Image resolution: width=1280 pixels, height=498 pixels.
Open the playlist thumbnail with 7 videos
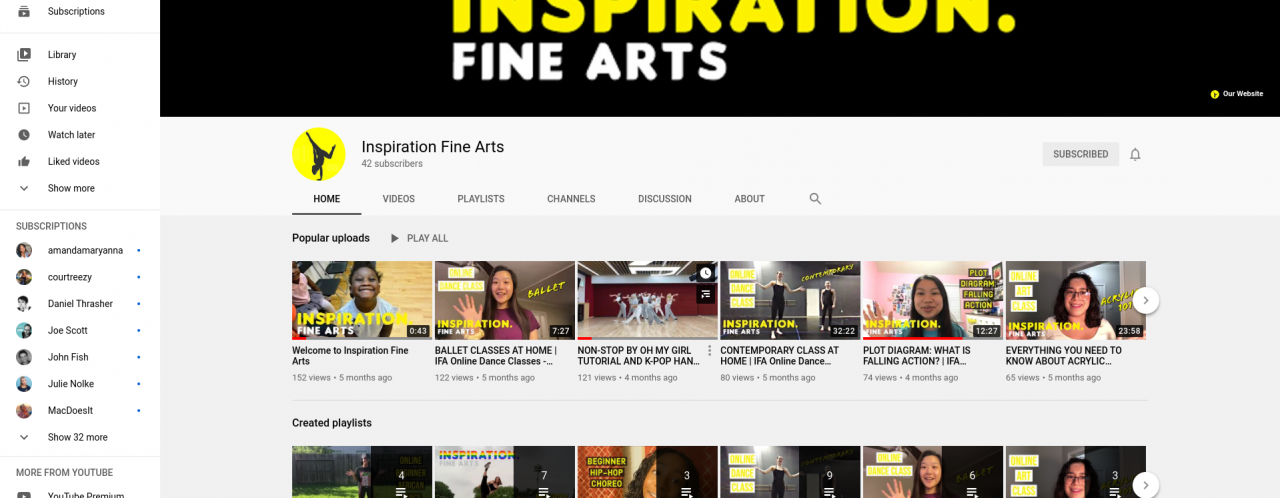505,472
